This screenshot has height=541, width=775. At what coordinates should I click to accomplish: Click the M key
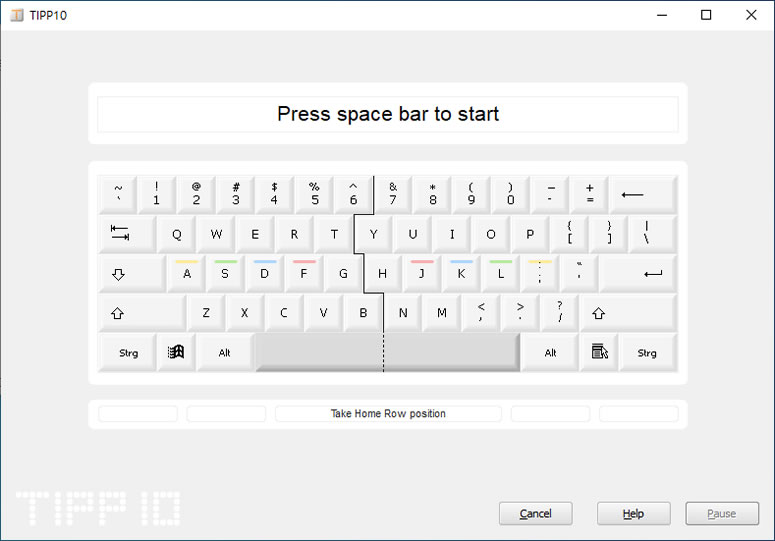(x=441, y=313)
